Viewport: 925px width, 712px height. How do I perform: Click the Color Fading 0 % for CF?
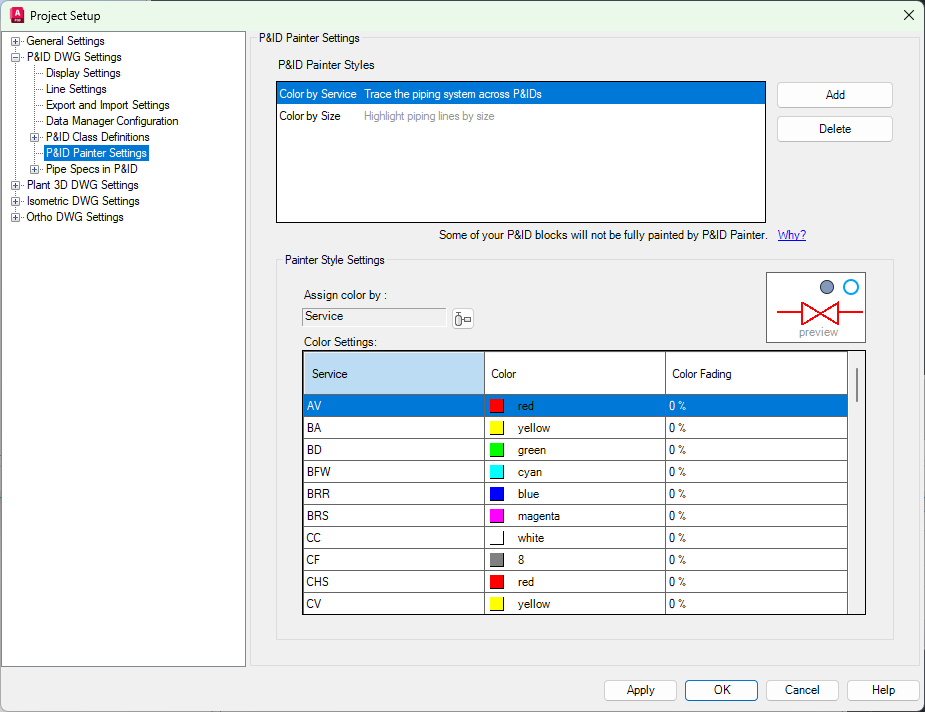[757, 560]
